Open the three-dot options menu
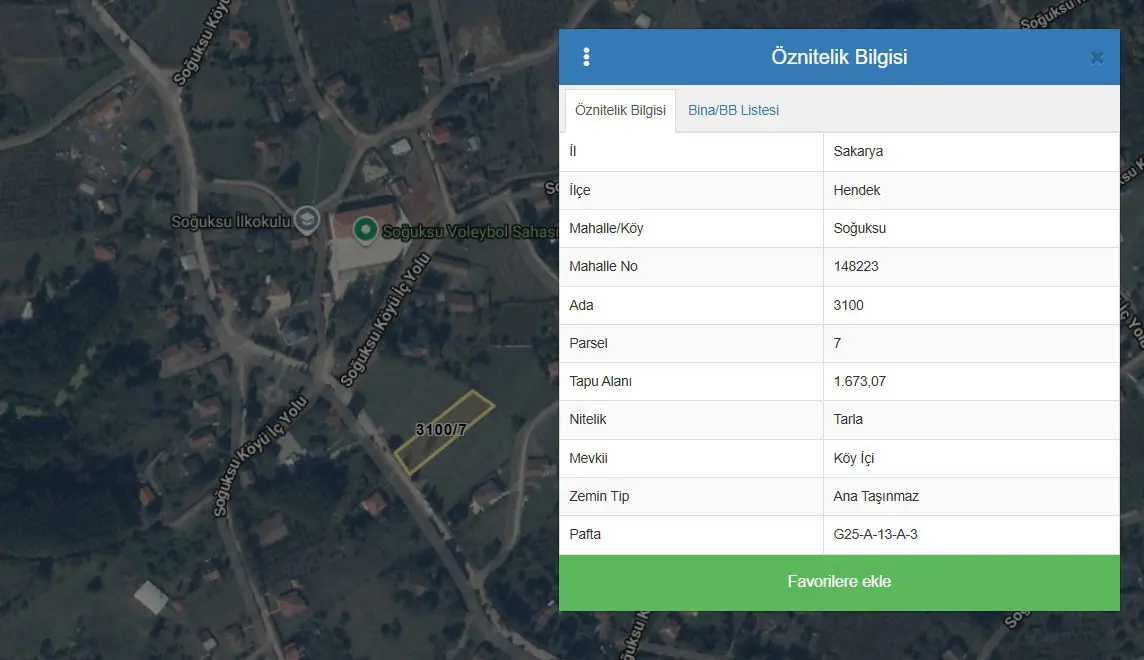1144x660 pixels. [587, 57]
